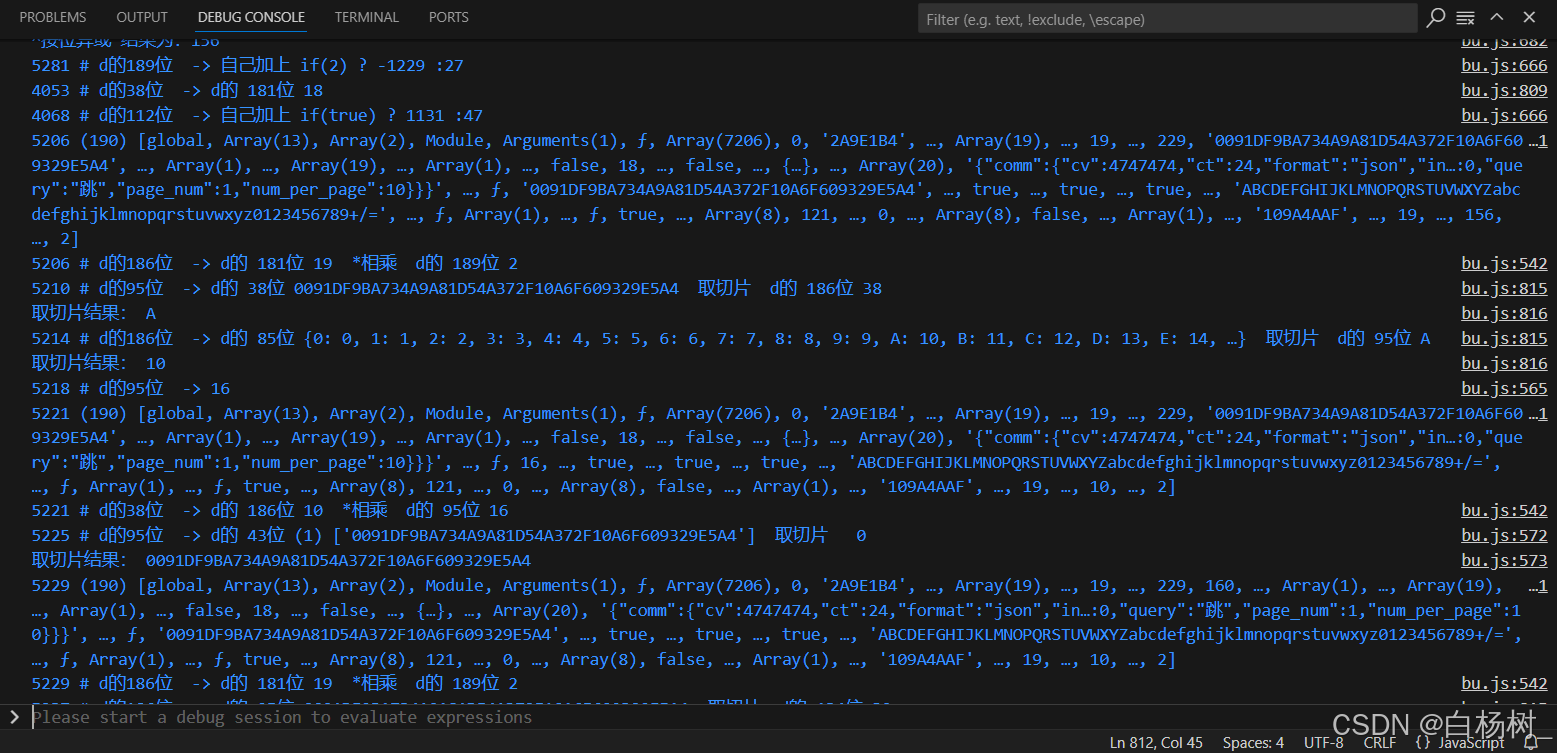Screen dimensions: 1557x753
Task: Expand the {0: 0, 1: 1, …} object on row 5214
Action: (x=775, y=338)
